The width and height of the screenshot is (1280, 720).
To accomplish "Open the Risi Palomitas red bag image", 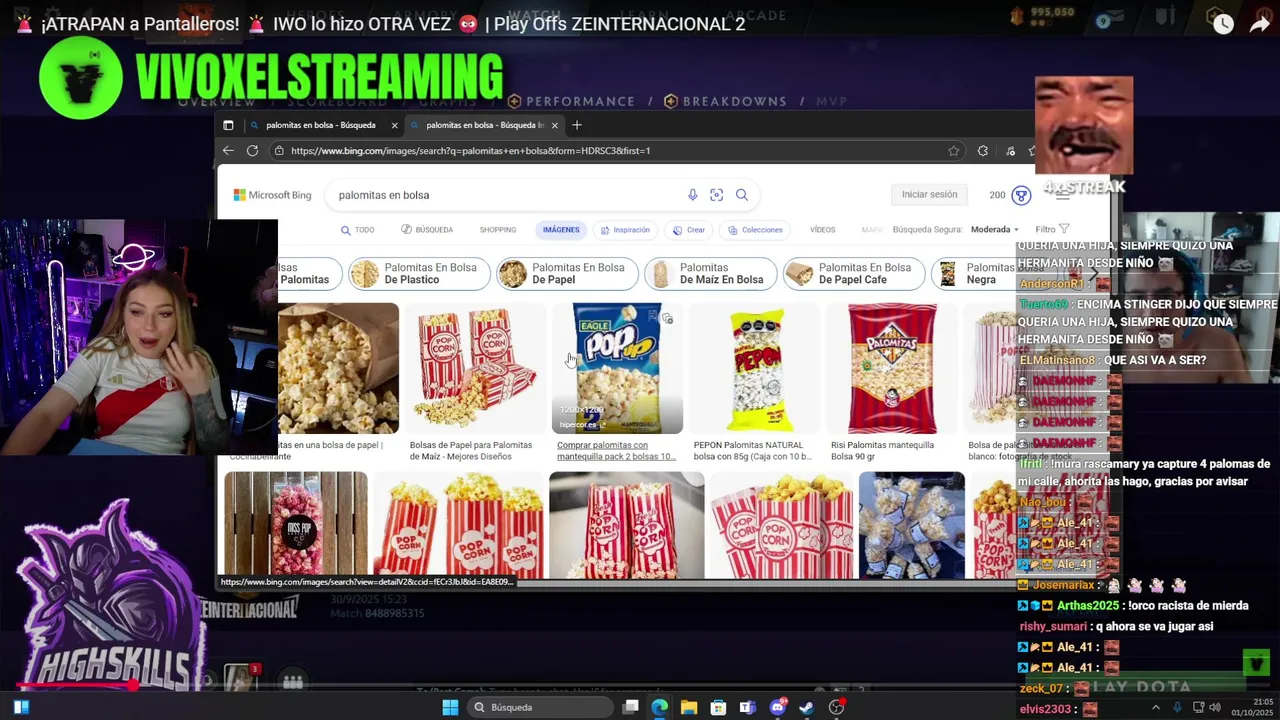I will (892, 368).
